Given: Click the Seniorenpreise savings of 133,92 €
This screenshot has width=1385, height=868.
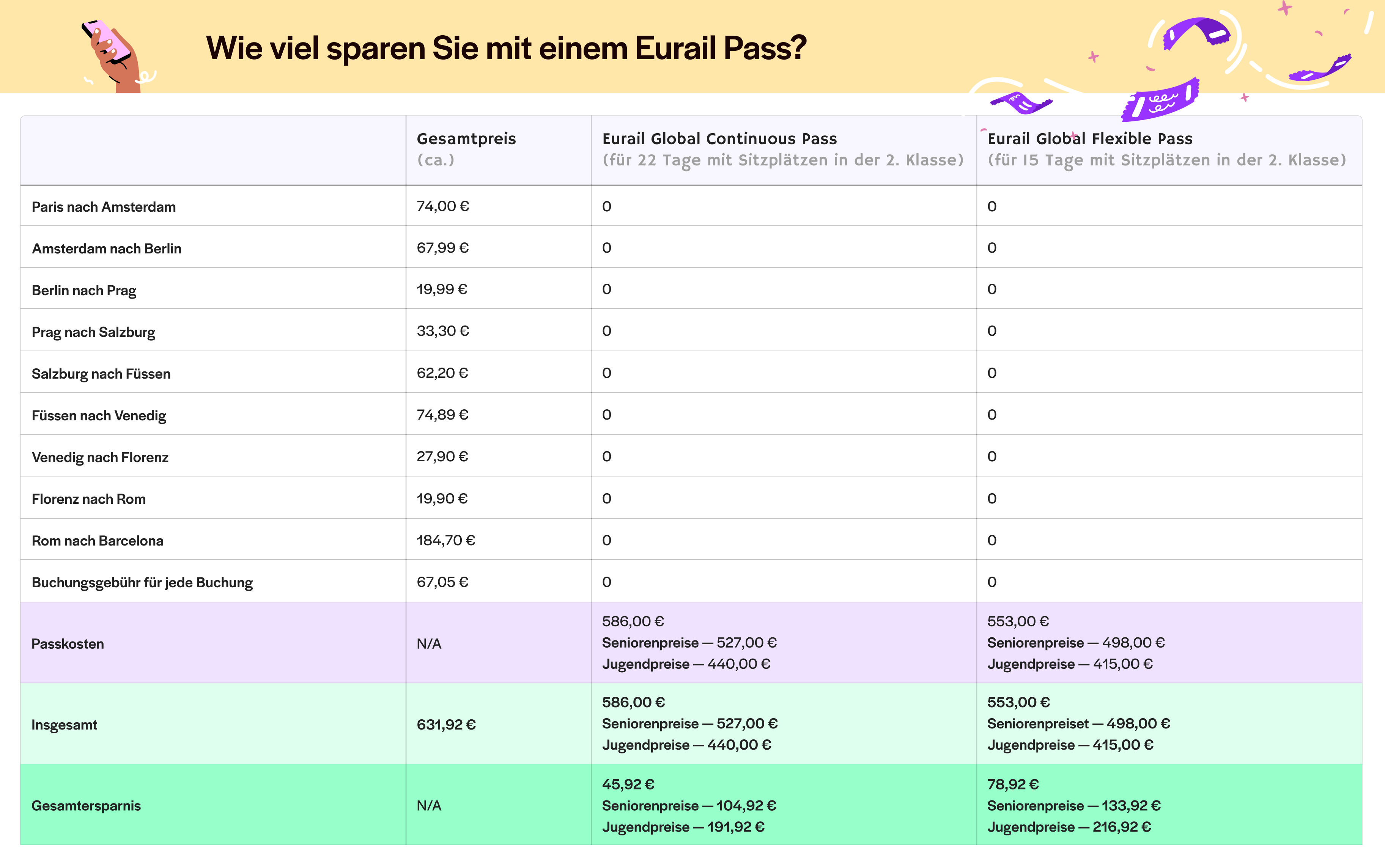Looking at the screenshot, I should tap(1074, 805).
